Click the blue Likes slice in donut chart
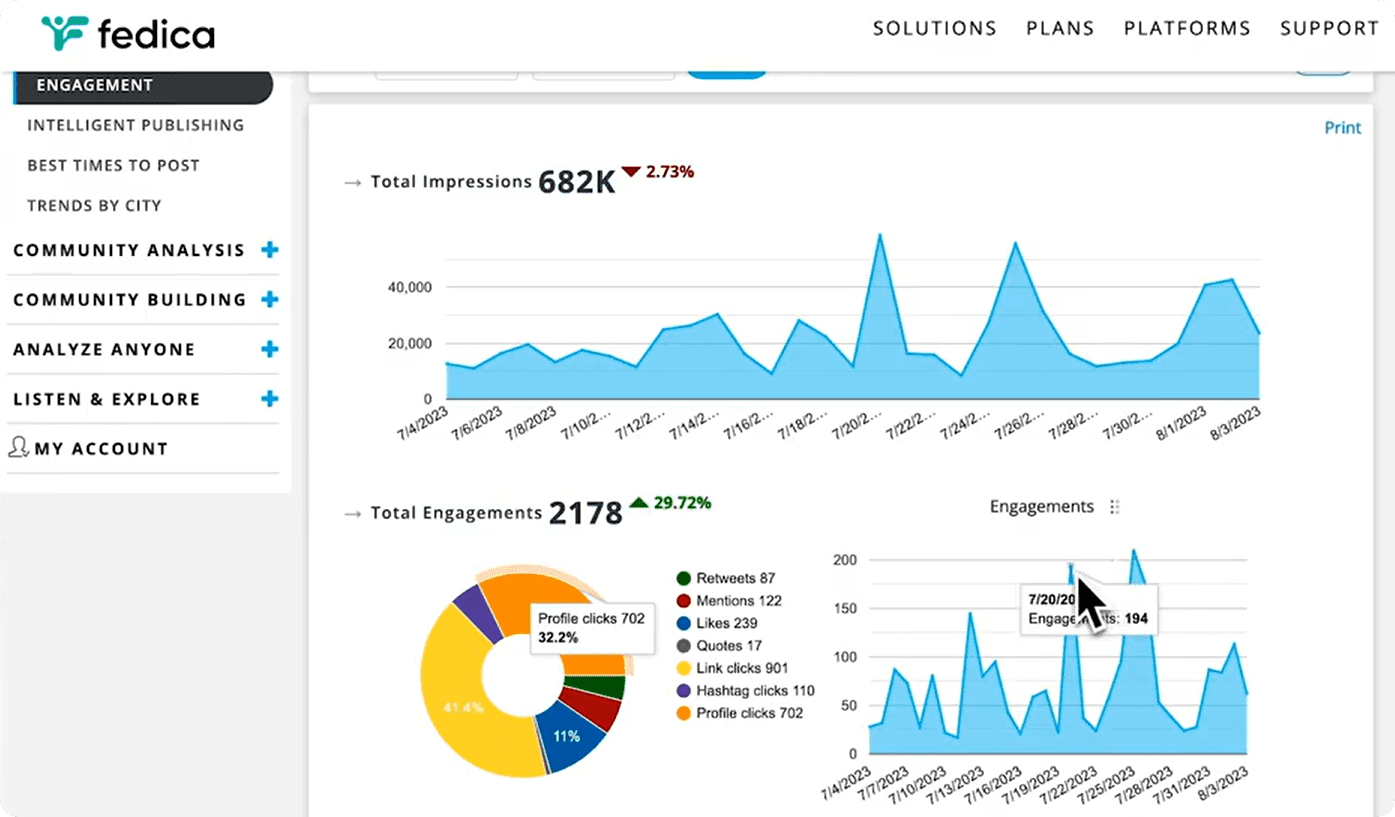The width and height of the screenshot is (1395, 817). coord(573,737)
